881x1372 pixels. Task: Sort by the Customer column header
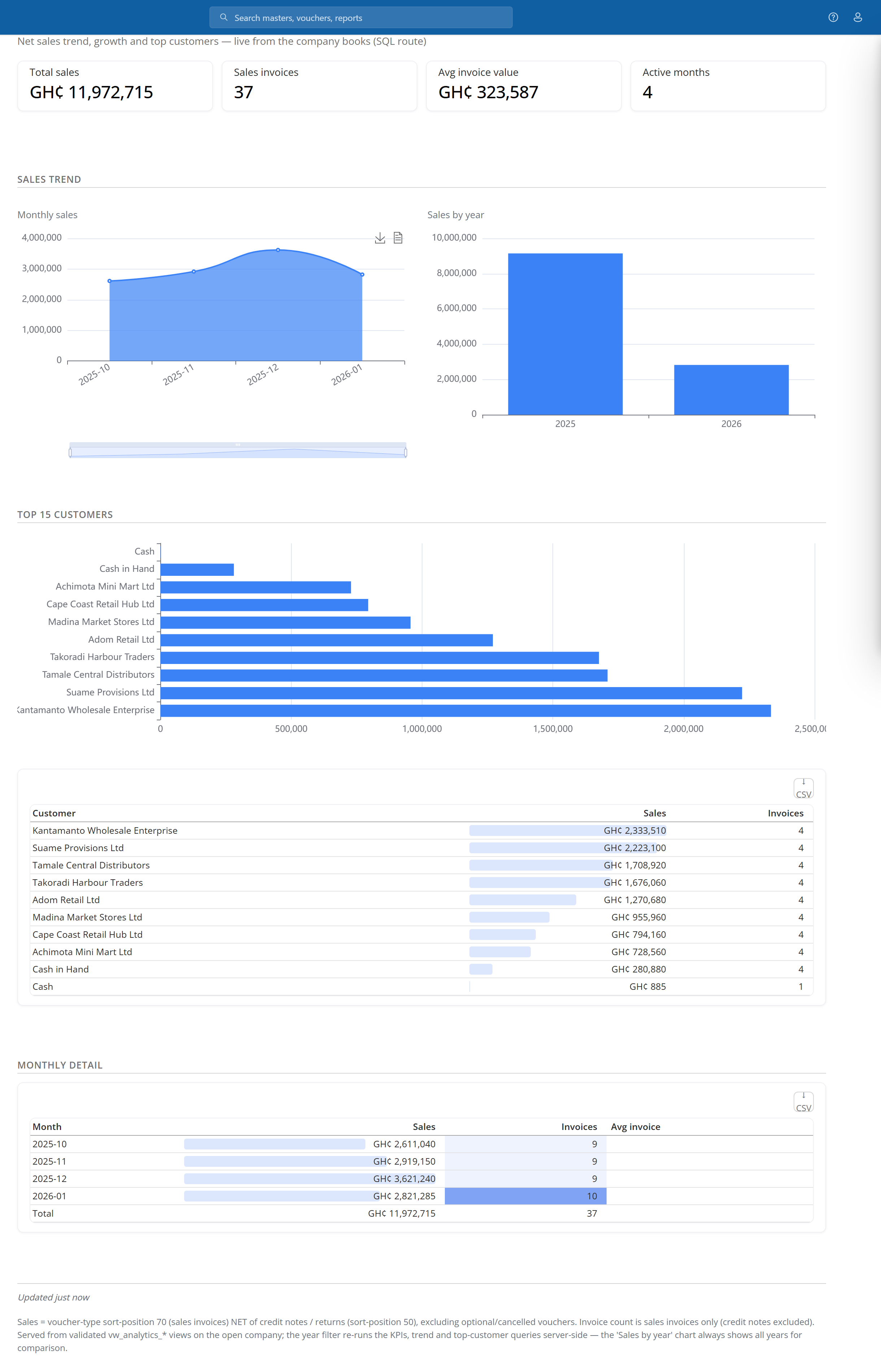pos(54,814)
